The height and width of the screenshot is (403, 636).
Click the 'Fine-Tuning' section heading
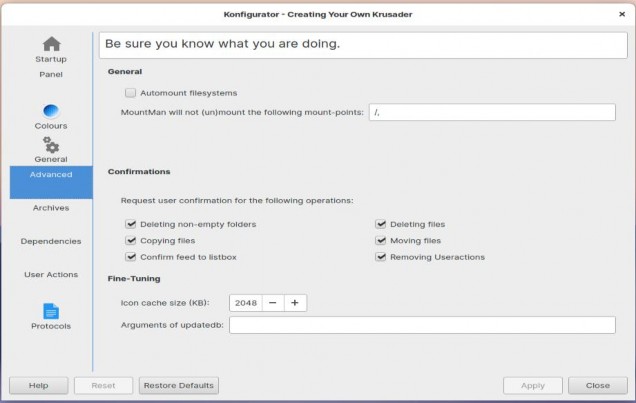point(134,279)
